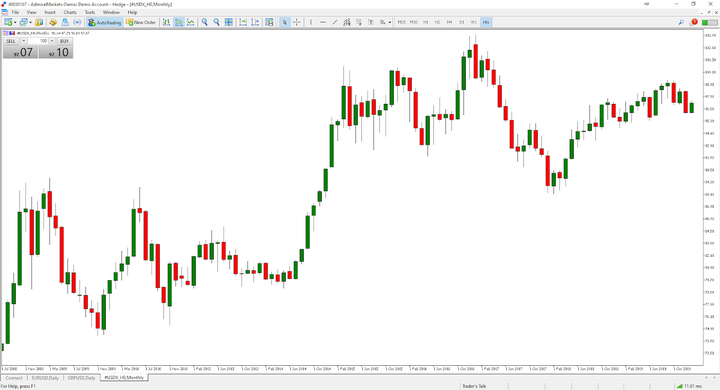Click the Zoom Out magnifier icon

(x=217, y=22)
